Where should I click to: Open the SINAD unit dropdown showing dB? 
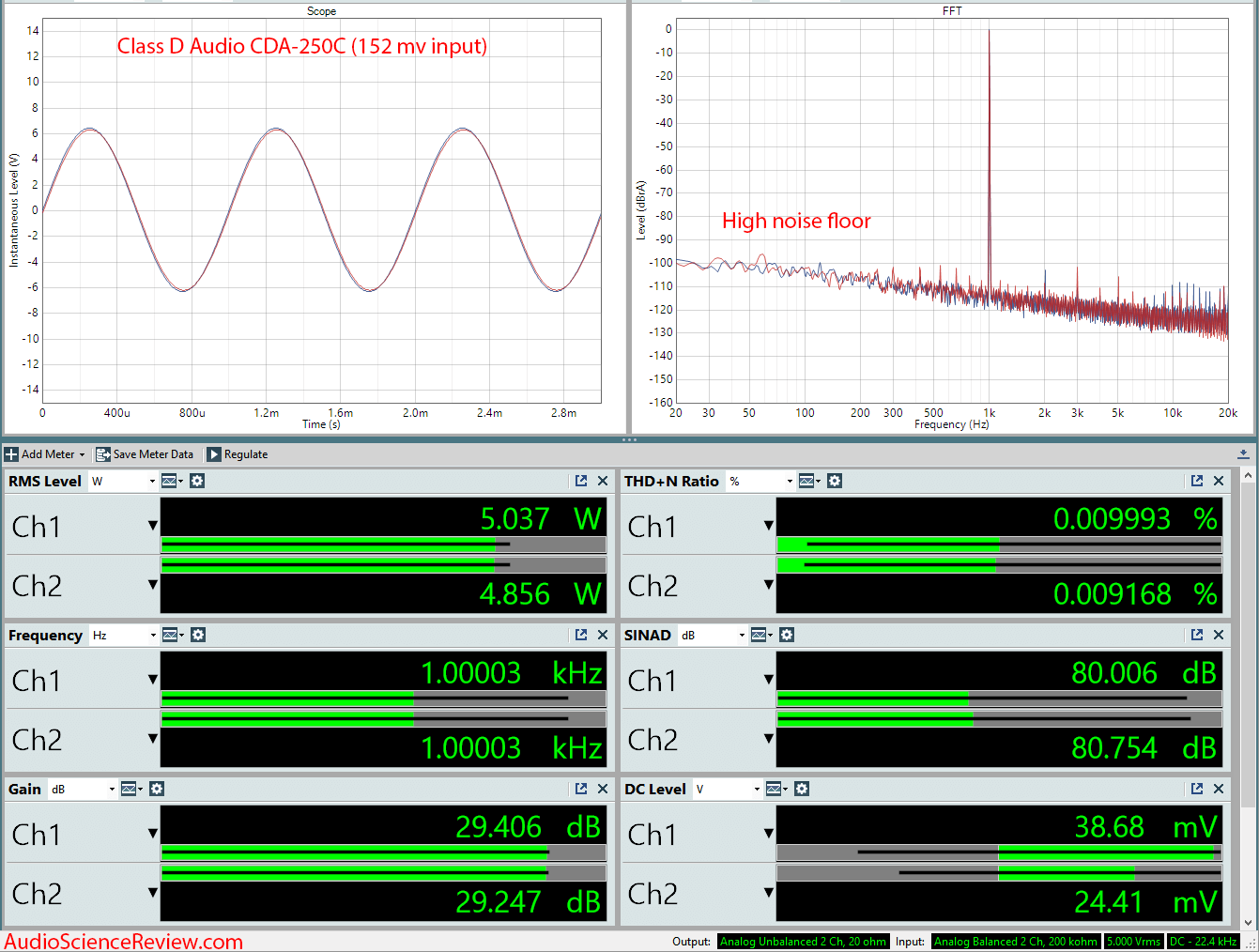713,635
